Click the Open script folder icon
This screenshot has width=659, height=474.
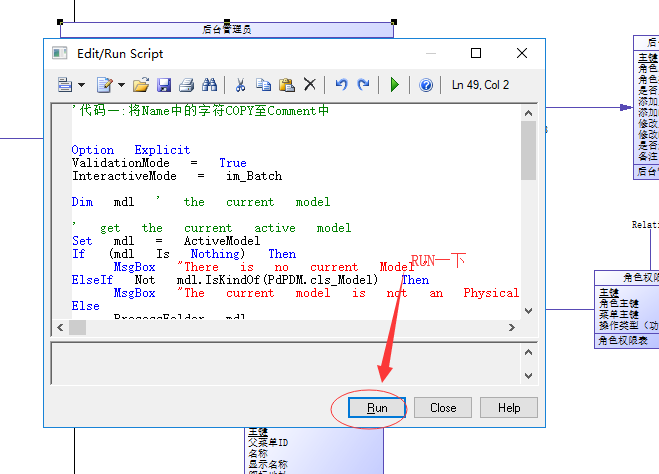(141, 86)
